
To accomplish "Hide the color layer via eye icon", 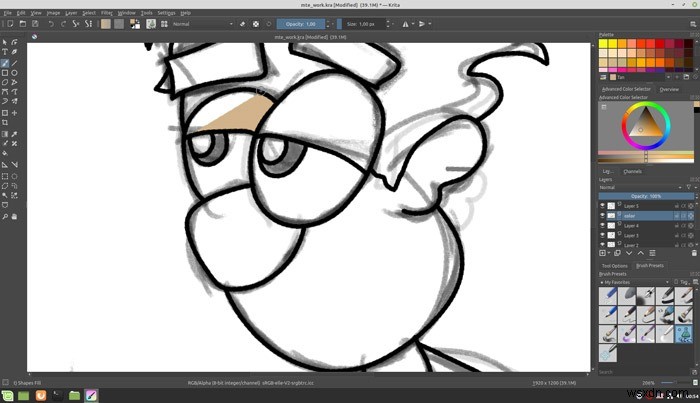I will tap(602, 216).
